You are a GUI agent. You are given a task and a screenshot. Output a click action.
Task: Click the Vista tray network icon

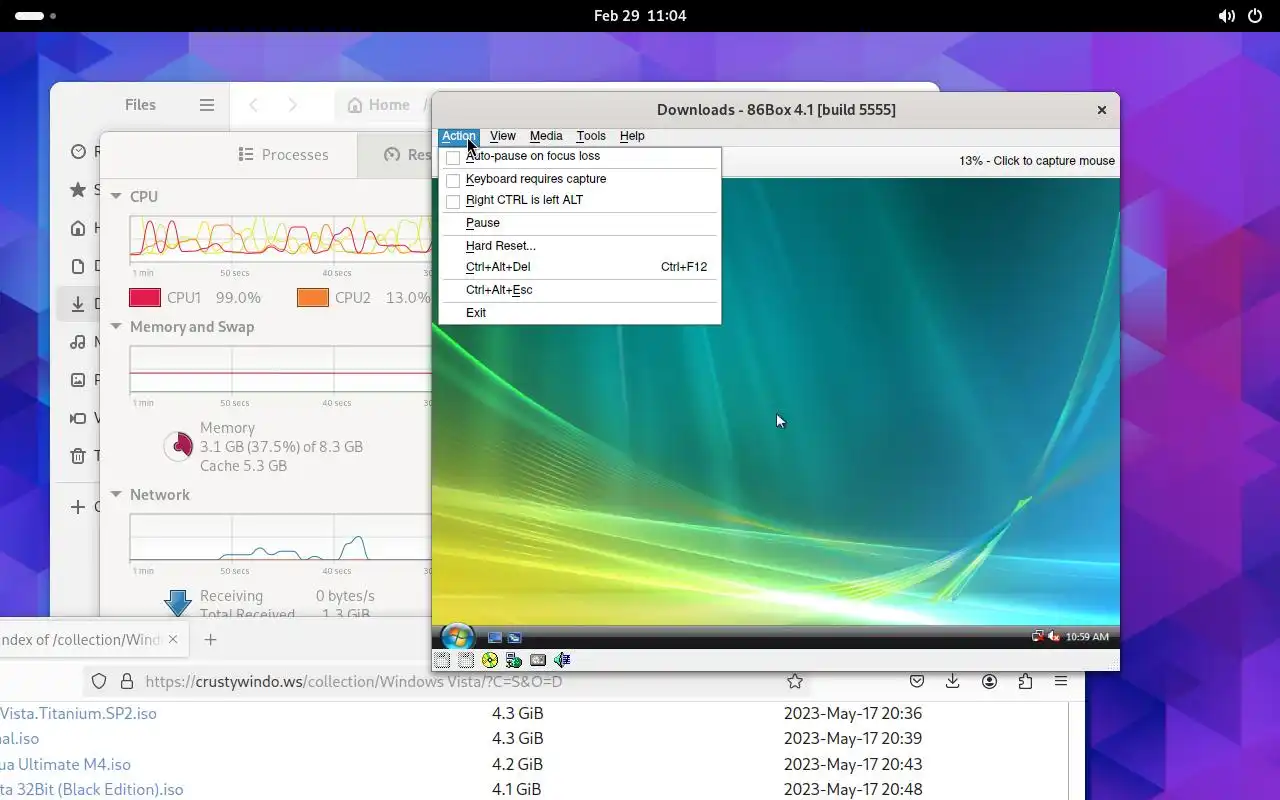(1037, 636)
